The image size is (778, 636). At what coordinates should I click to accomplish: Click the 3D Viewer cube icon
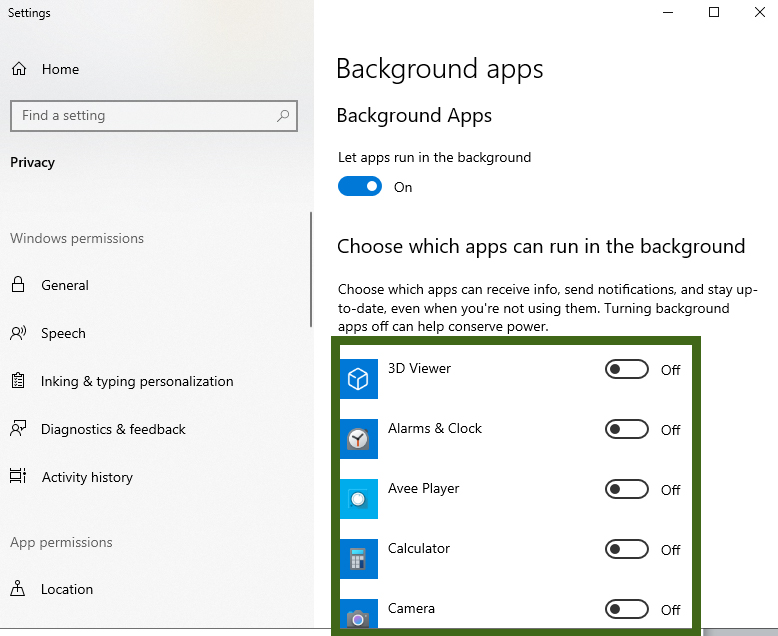click(358, 379)
